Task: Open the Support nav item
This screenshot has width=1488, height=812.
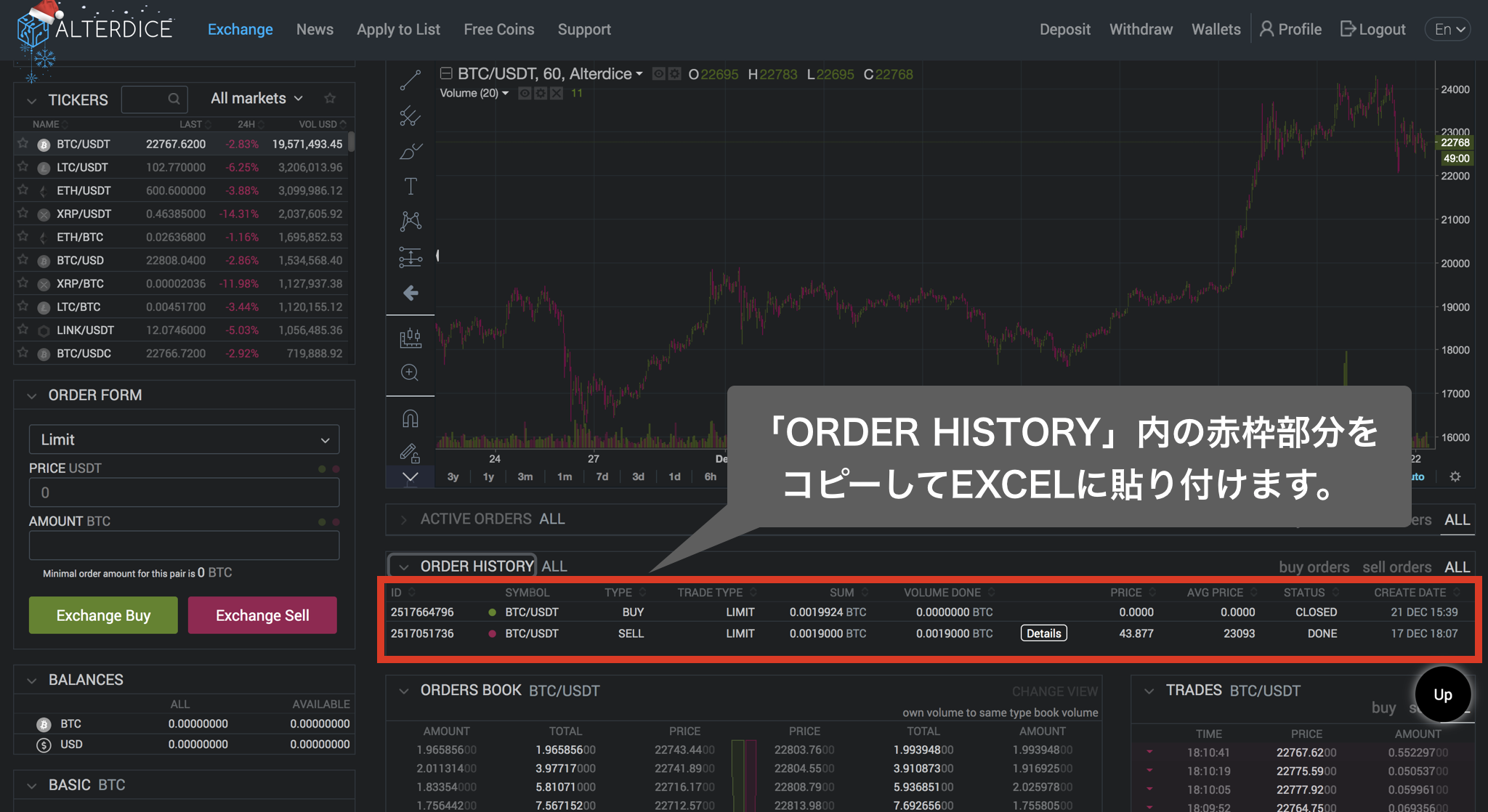Action: (584, 29)
